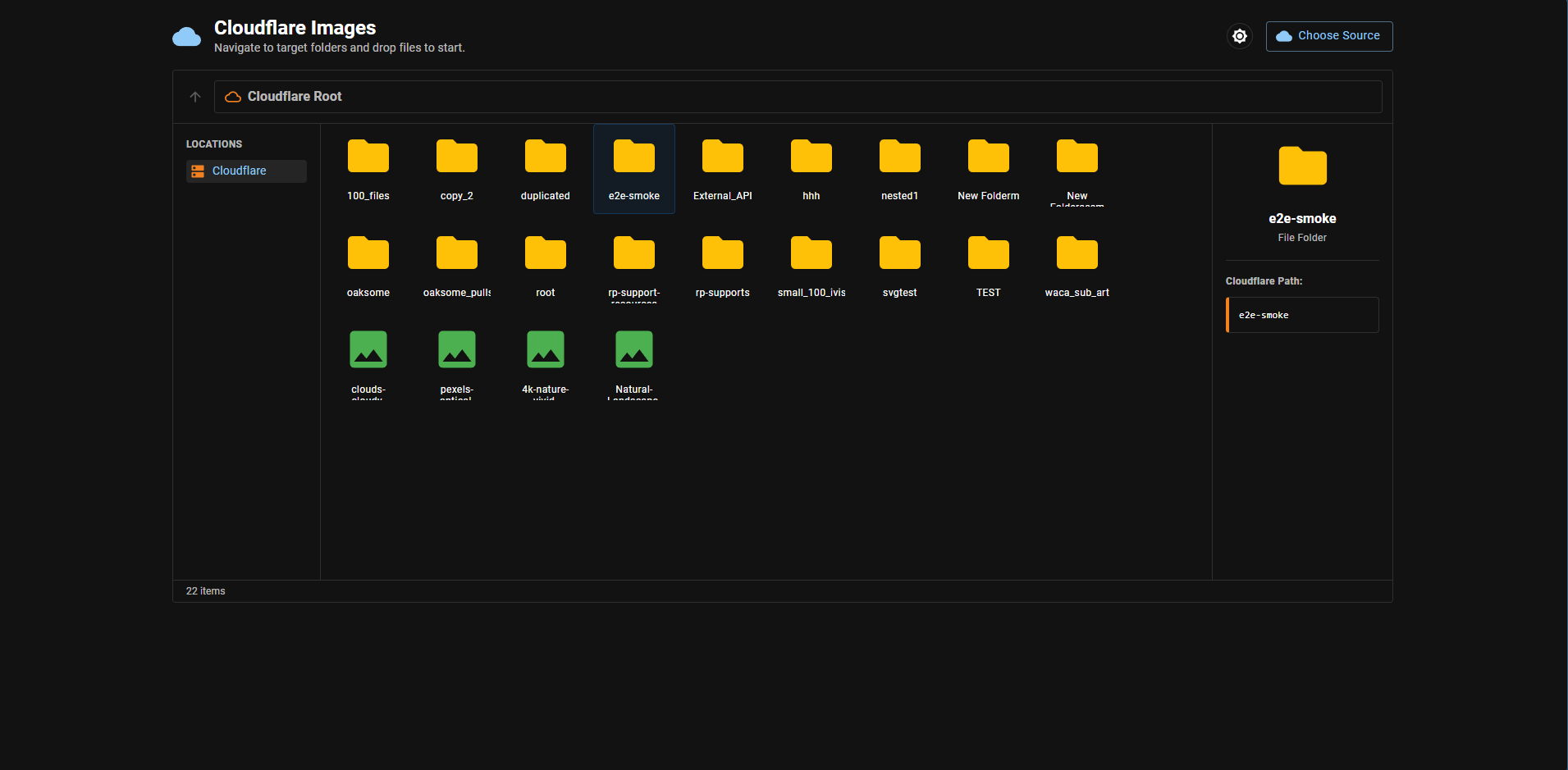Viewport: 1568px width, 770px height.
Task: Open the oaksome_pulls folder
Action: (x=457, y=266)
